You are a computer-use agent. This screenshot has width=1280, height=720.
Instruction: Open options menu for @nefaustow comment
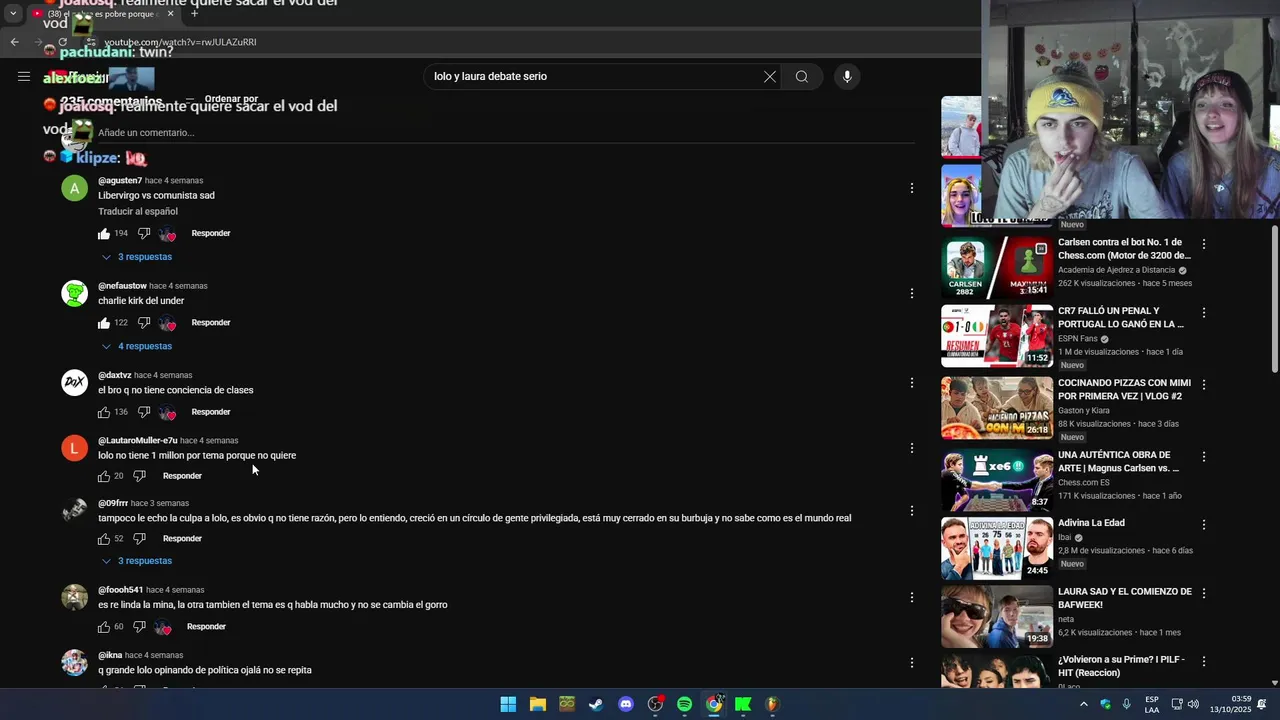[911, 293]
